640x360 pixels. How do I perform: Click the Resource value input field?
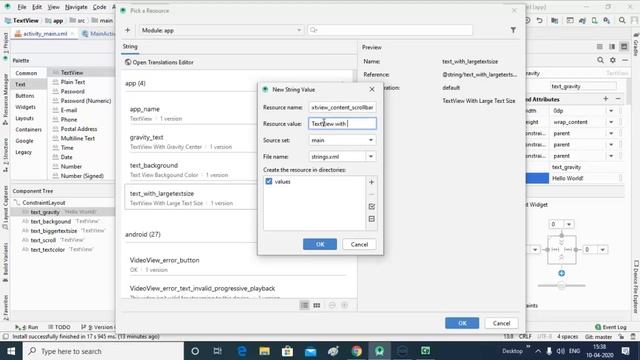tap(342, 124)
